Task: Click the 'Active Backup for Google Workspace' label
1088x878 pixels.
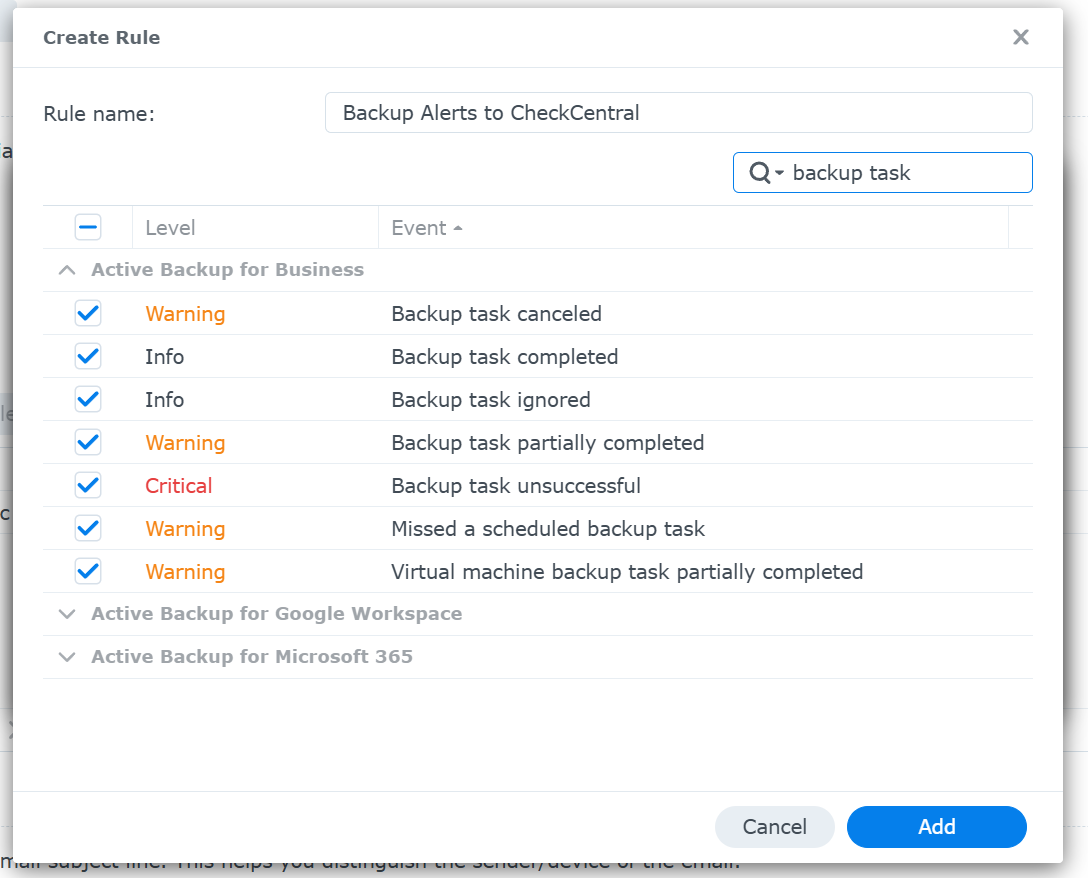Action: click(276, 614)
